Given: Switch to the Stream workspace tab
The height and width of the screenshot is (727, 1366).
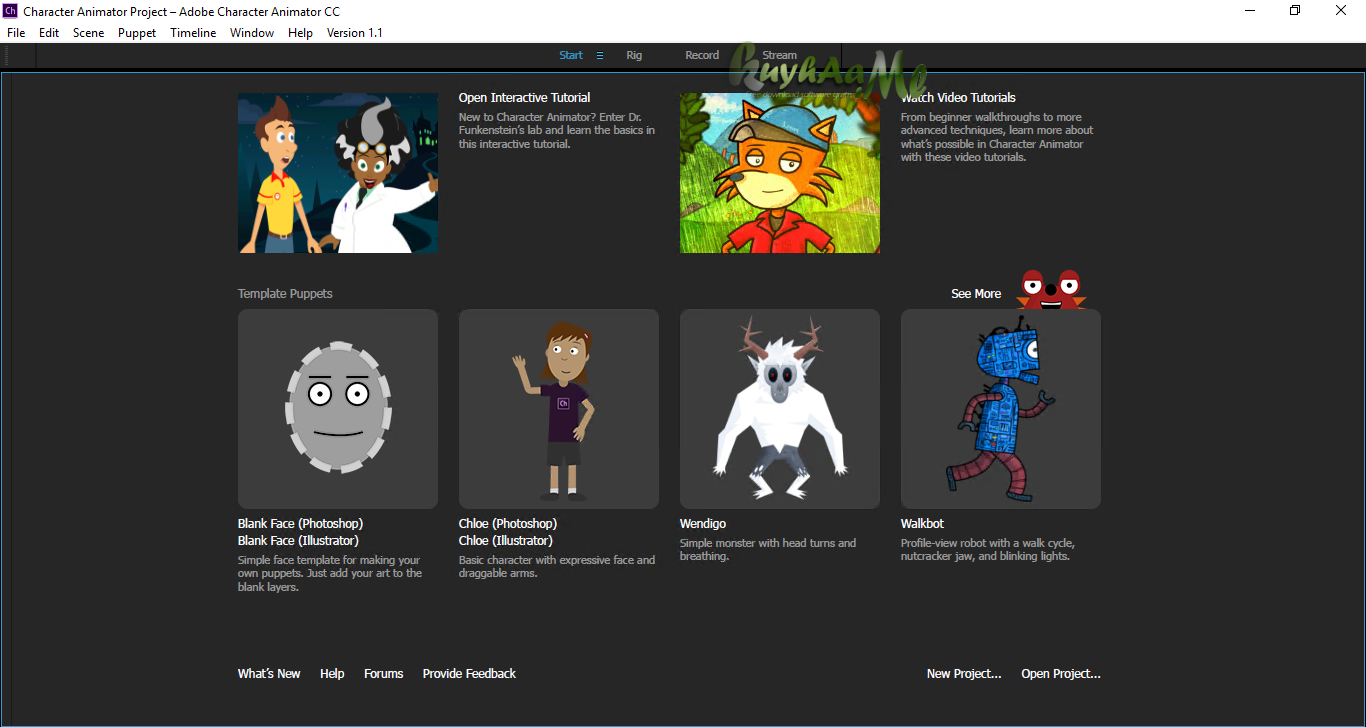Looking at the screenshot, I should [x=780, y=56].
